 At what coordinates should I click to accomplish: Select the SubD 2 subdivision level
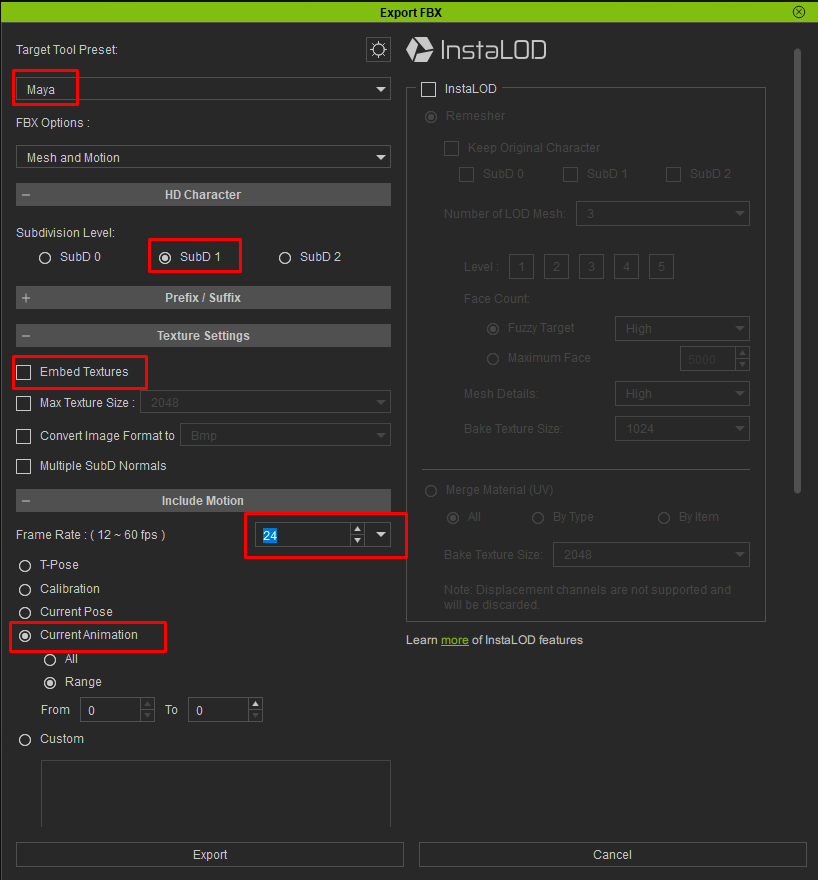pyautogui.click(x=285, y=258)
